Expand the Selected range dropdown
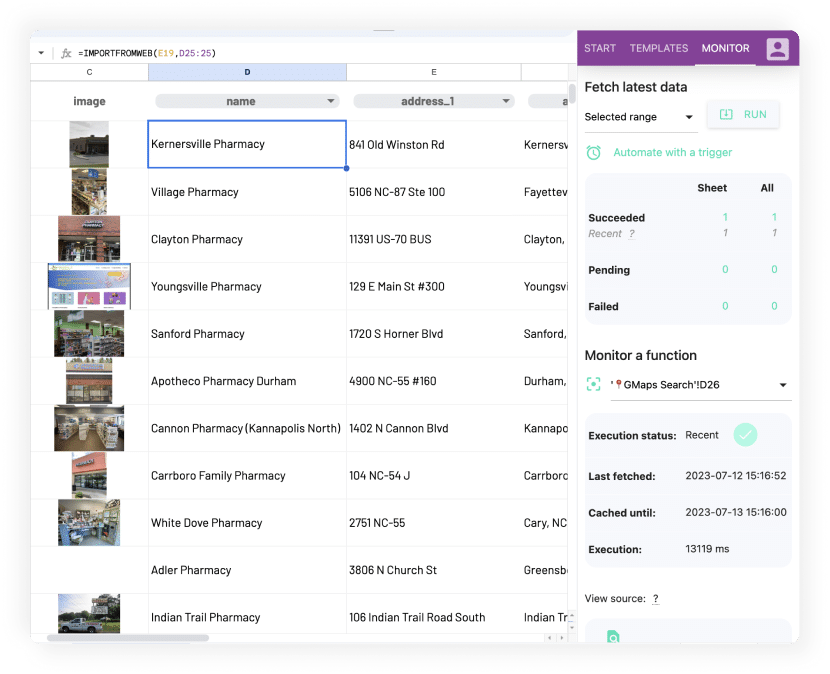This screenshot has width=830, height=674. point(689,118)
